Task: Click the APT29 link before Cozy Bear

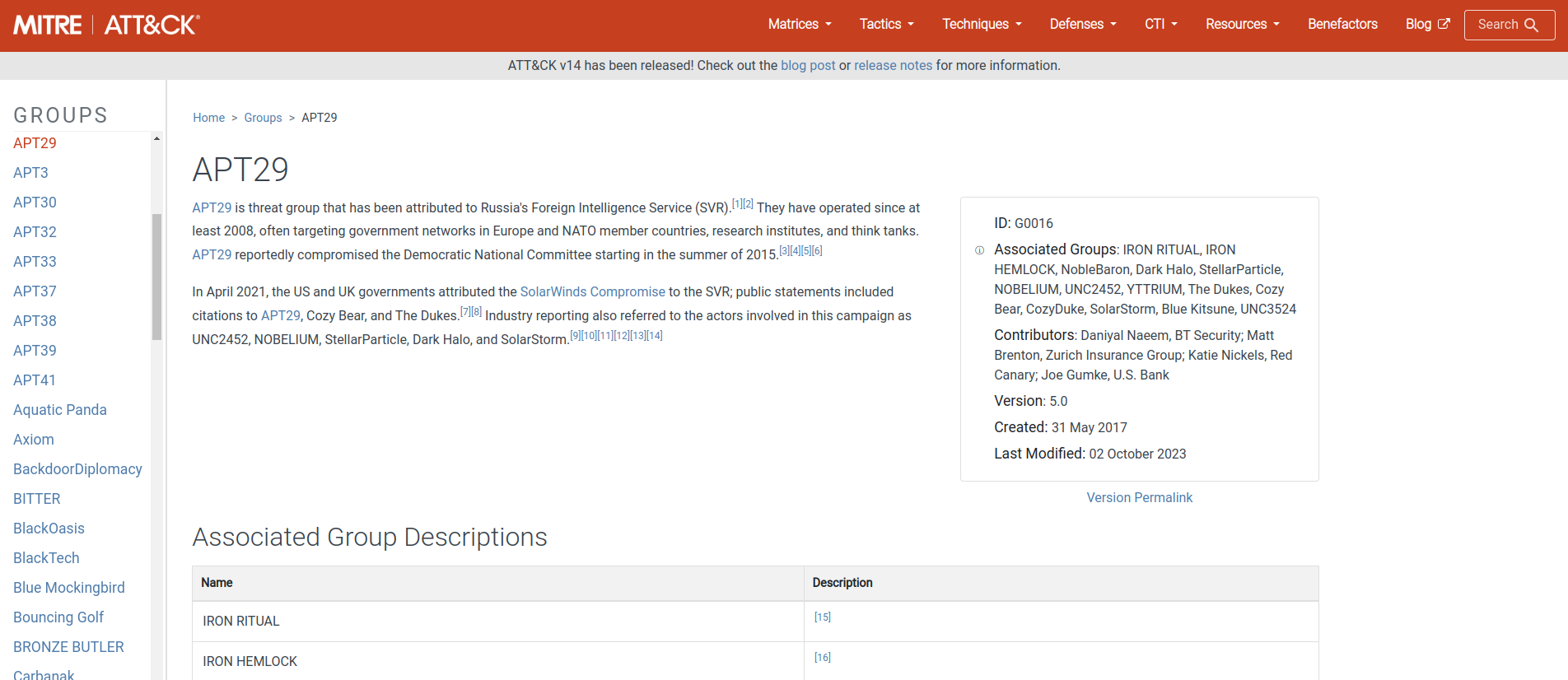Action: click(281, 316)
